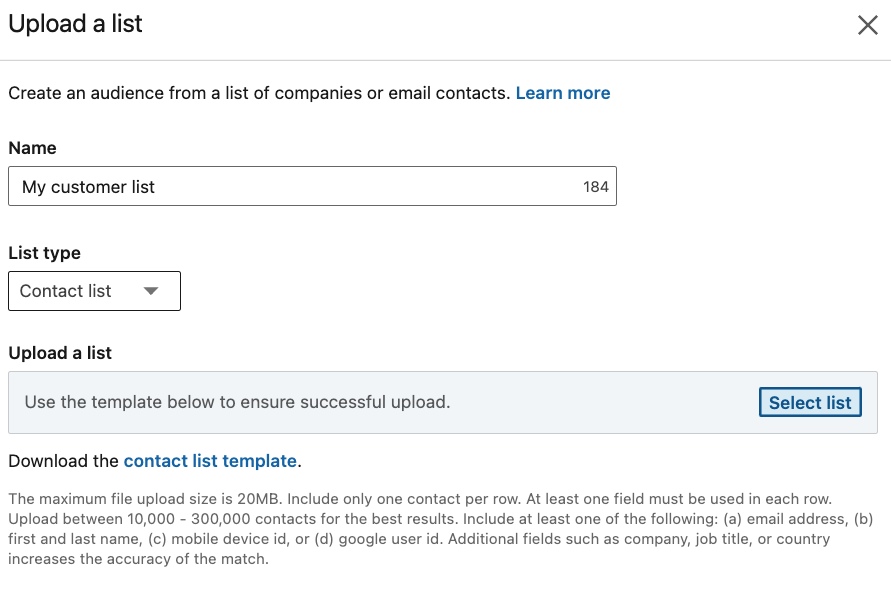This screenshot has height=591, width=891.
Task: Click the maximum file size help paragraph
Action: coord(440,529)
